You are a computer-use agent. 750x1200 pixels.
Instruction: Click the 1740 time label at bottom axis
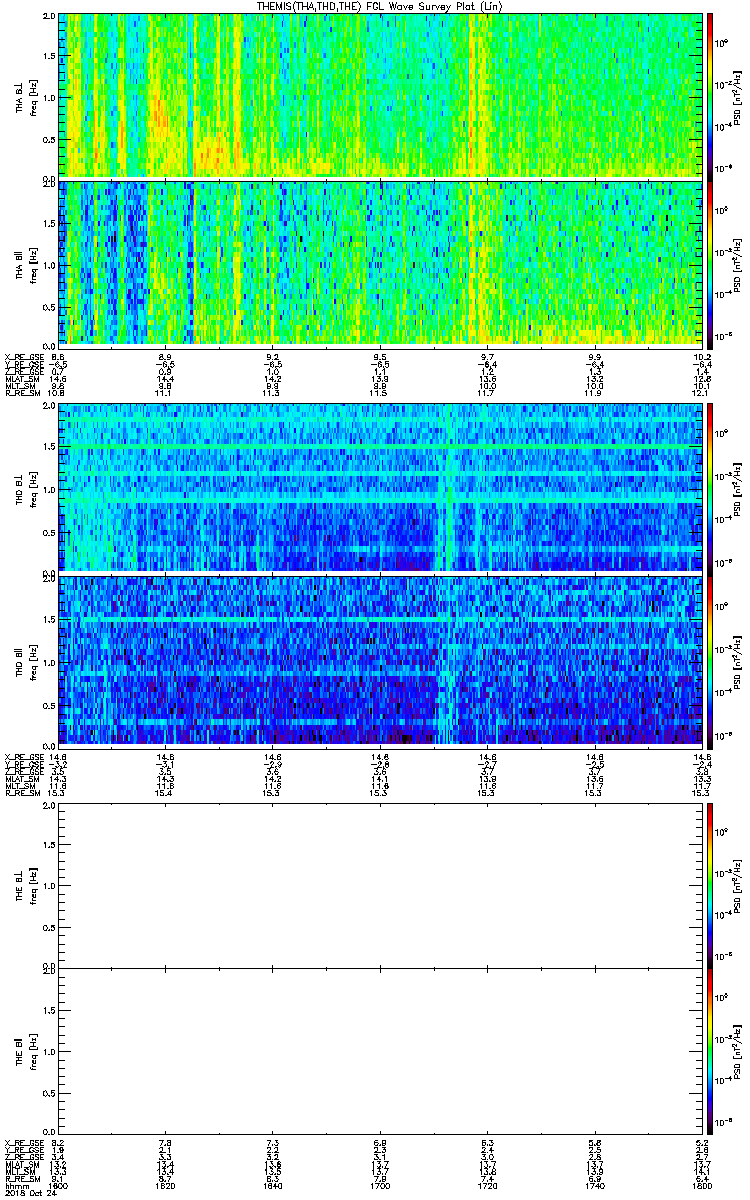pos(594,1185)
